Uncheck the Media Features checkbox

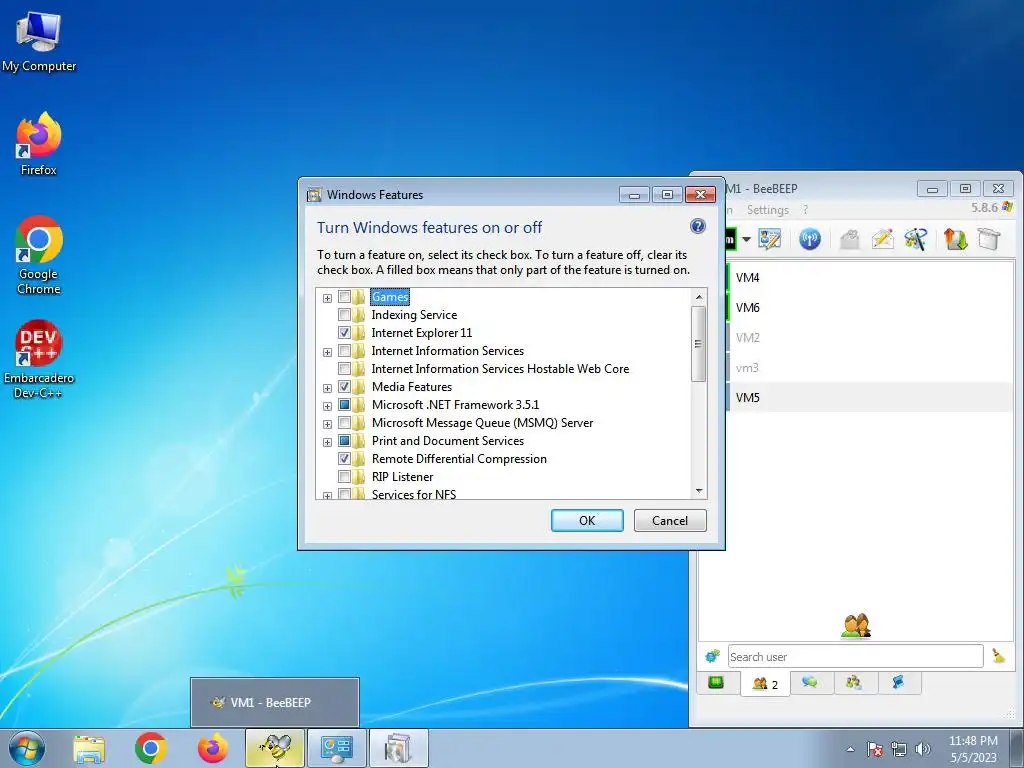pyautogui.click(x=344, y=387)
